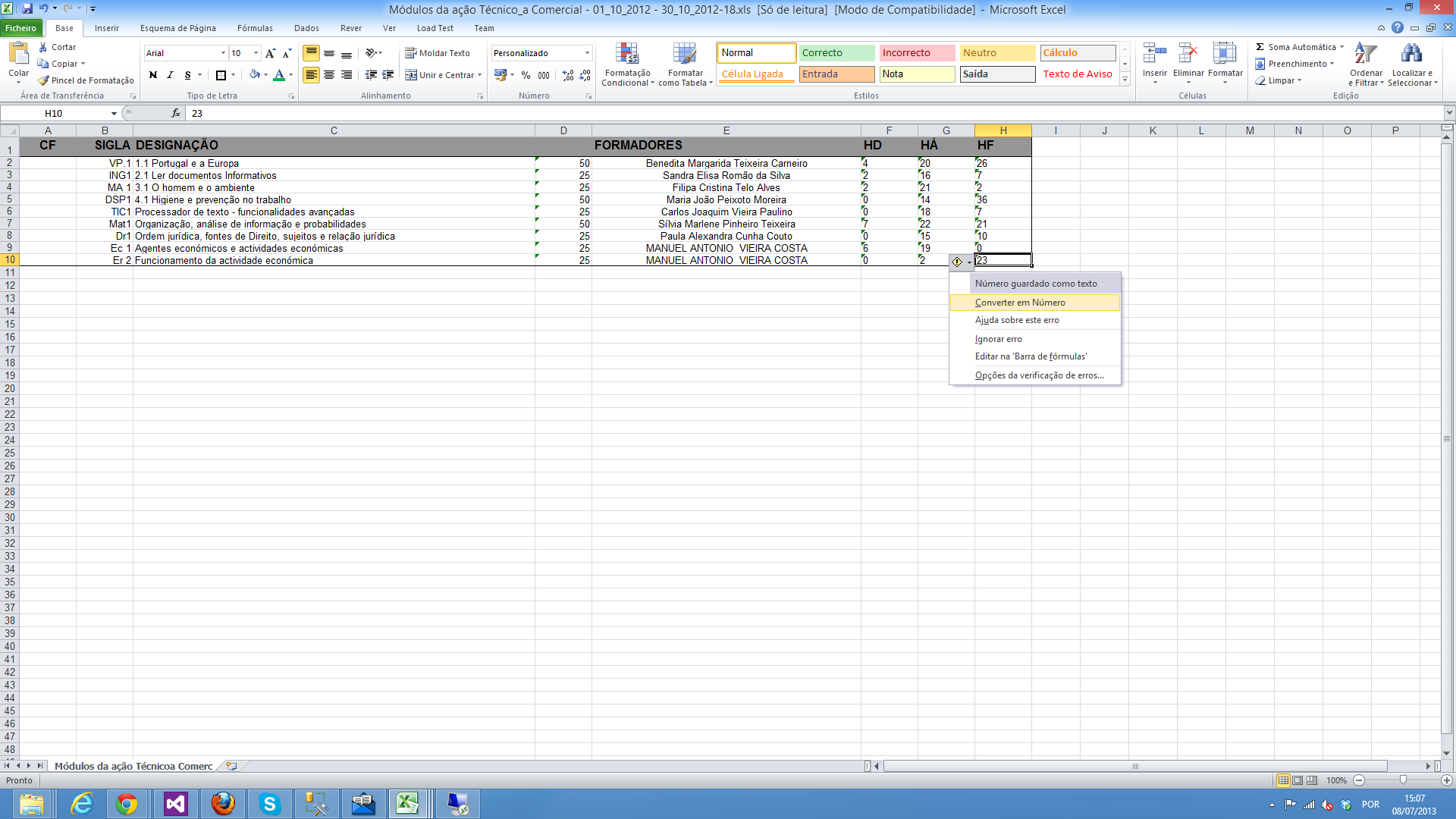Click the Ignorar erro option
1456x819 pixels.
998,339
